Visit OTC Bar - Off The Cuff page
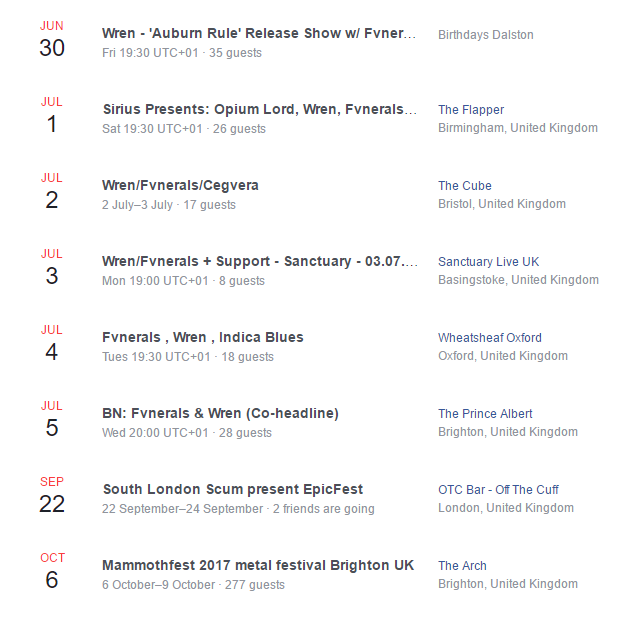Image resolution: width=636 pixels, height=630 pixels. (498, 490)
